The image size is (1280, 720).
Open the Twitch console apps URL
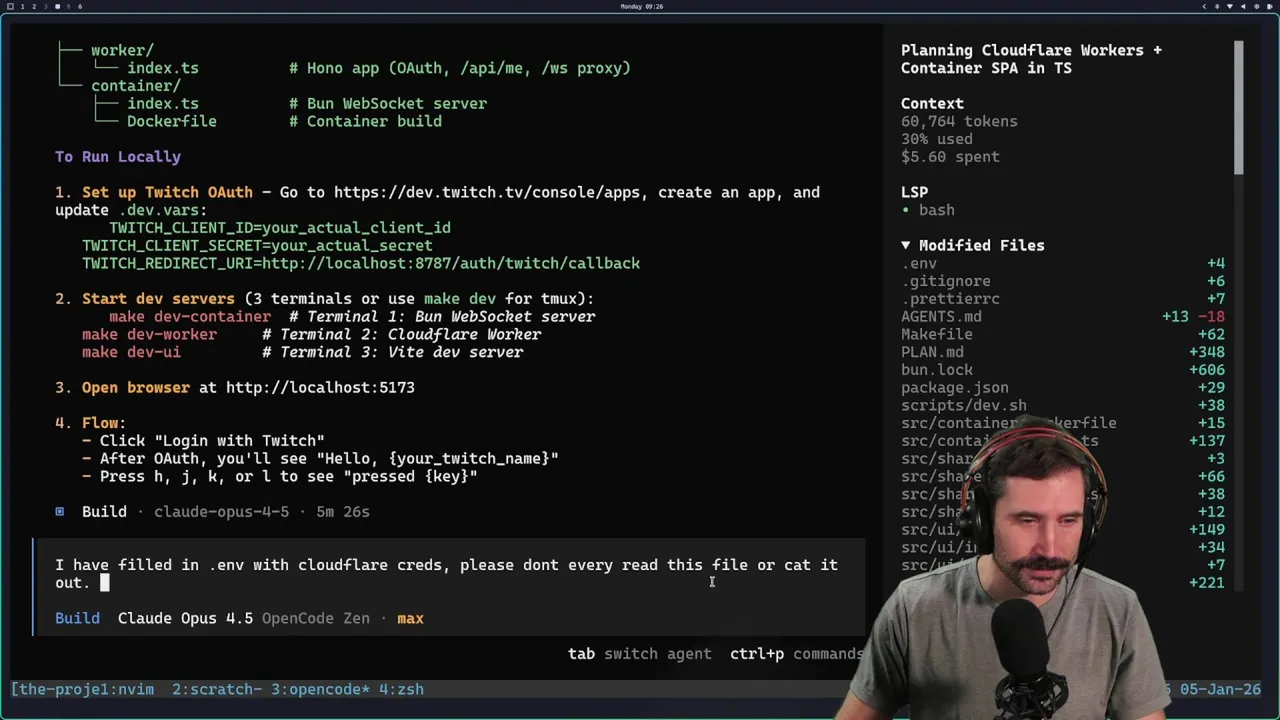487,192
